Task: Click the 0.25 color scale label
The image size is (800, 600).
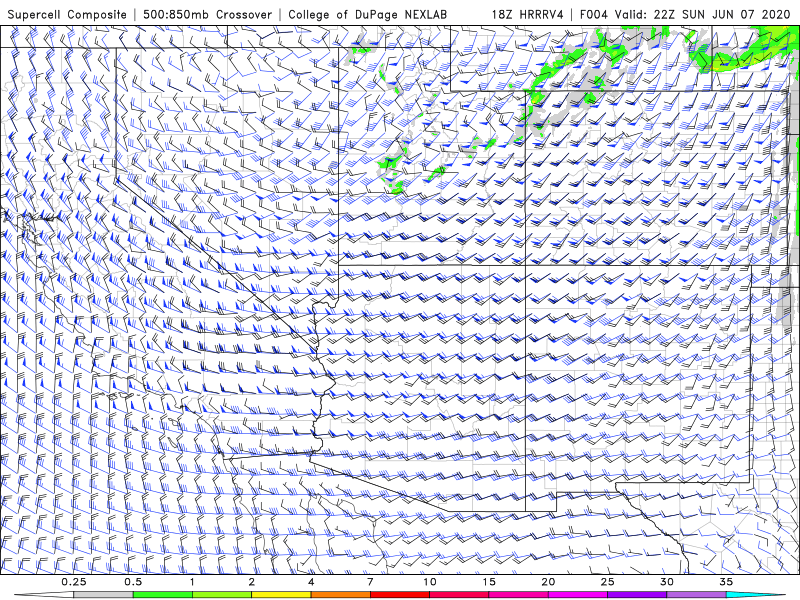Action: click(x=74, y=582)
